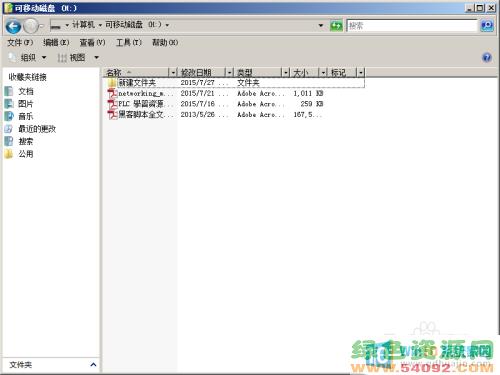The height and width of the screenshot is (375, 500).
Task: Open the 类型 column filter dropdown
Action: click(286, 72)
